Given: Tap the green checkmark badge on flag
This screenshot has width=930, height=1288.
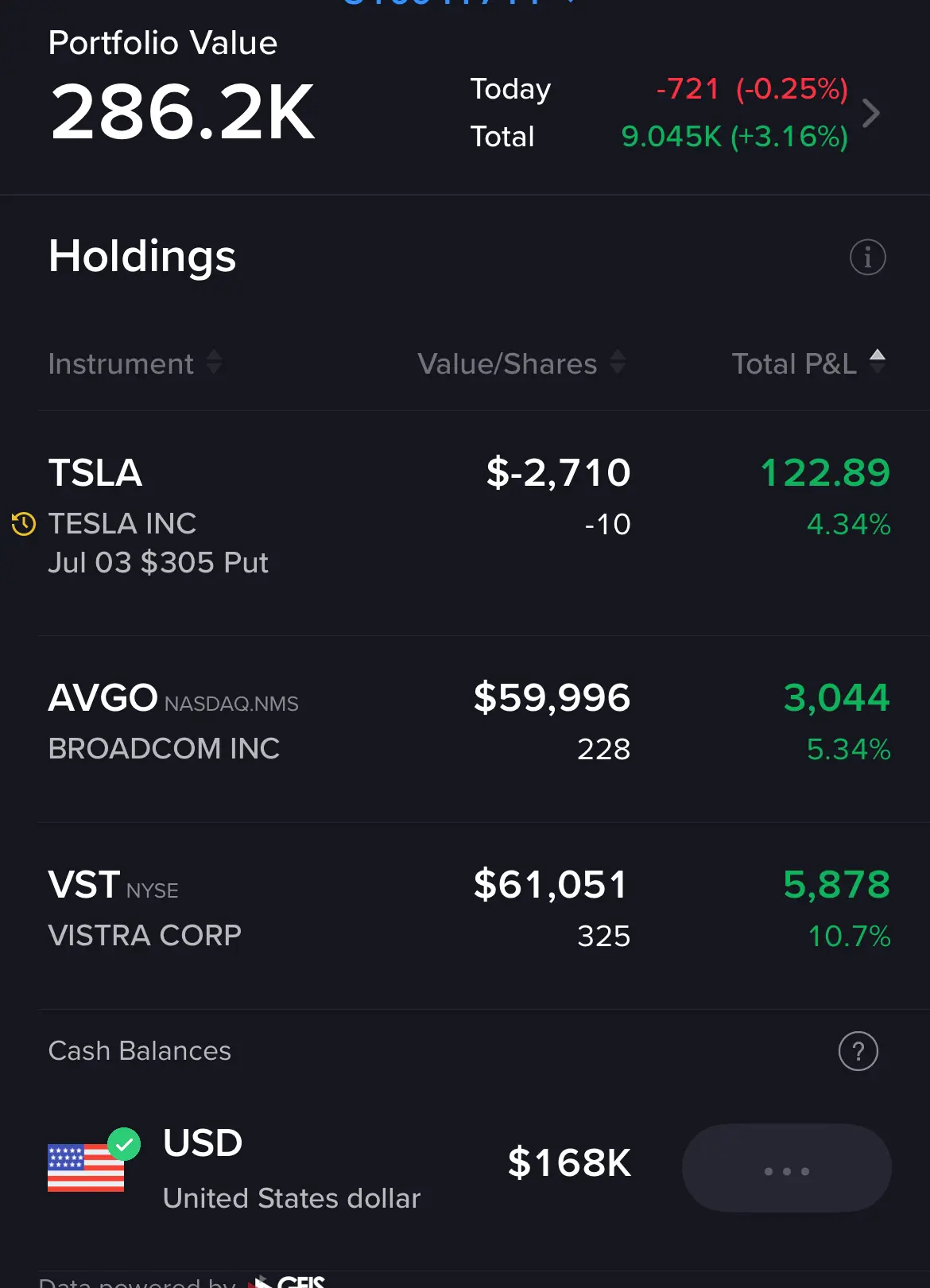Looking at the screenshot, I should (124, 1144).
